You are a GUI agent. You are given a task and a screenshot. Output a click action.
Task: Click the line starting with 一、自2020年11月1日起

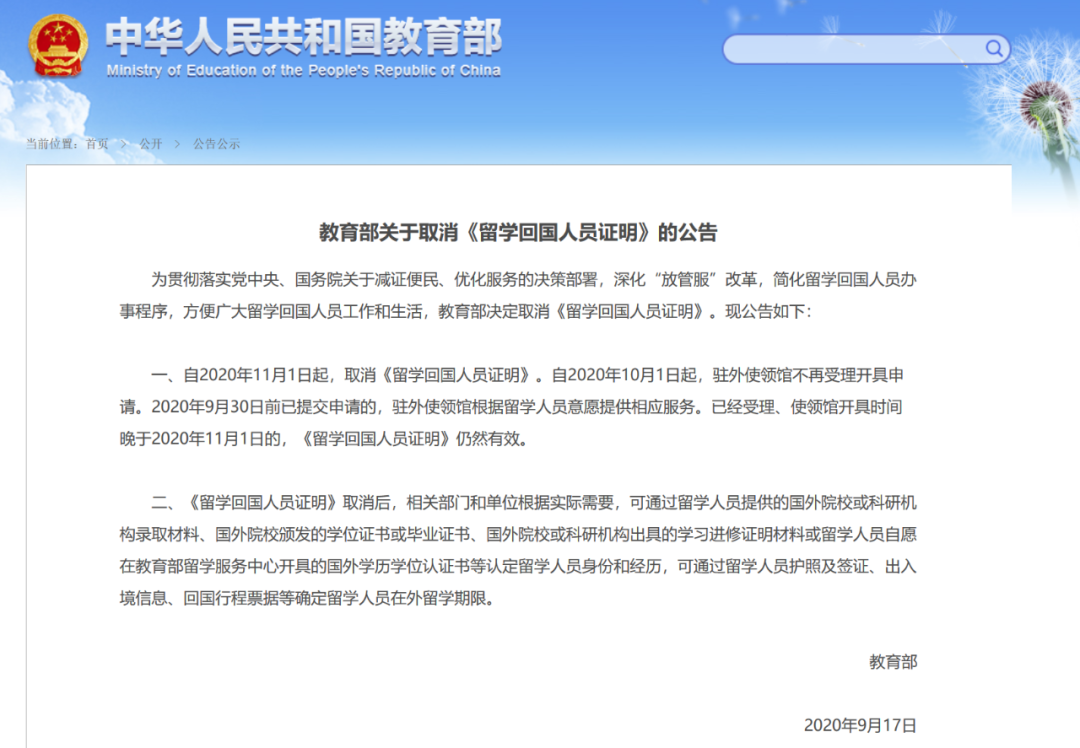tap(527, 375)
